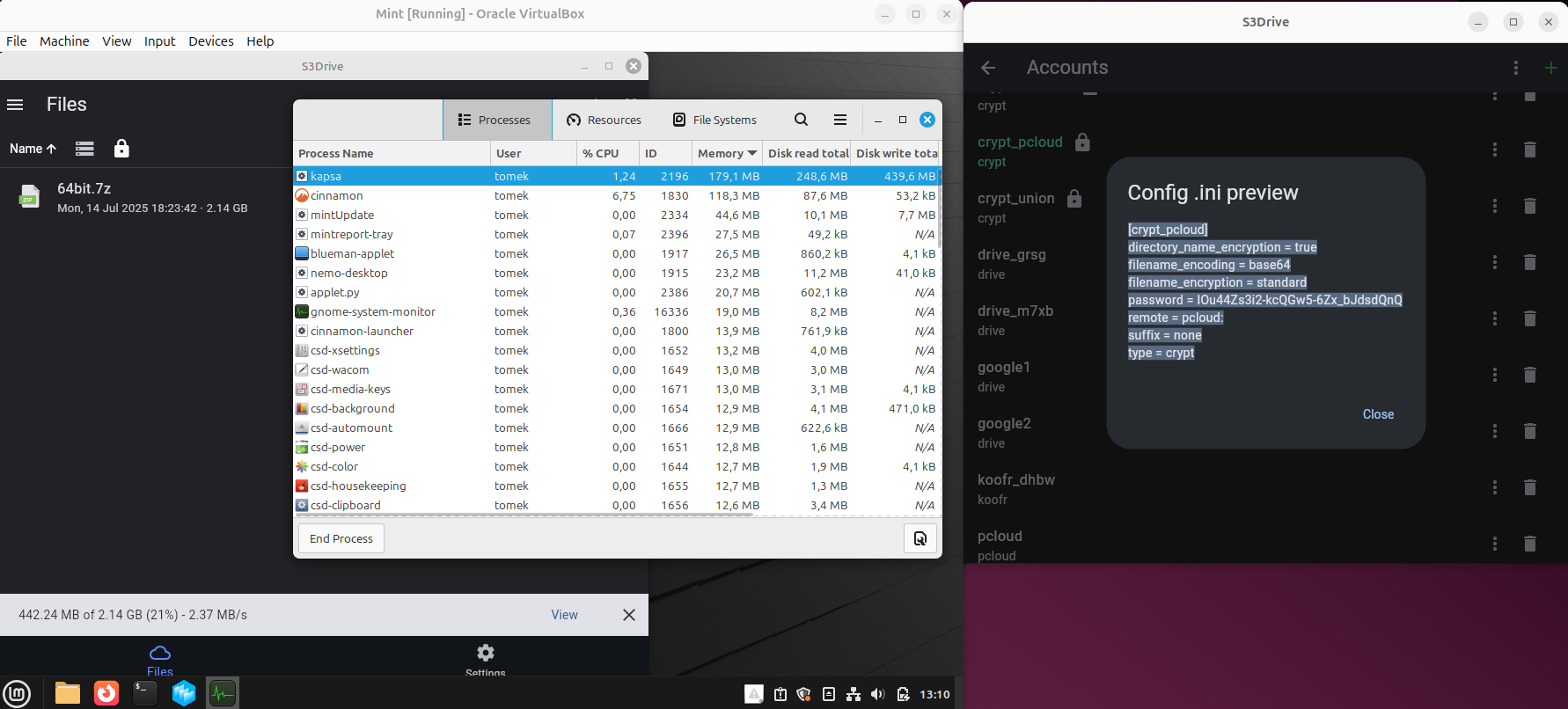
Task: Click the lock icon in Files toolbar
Action: [x=121, y=148]
